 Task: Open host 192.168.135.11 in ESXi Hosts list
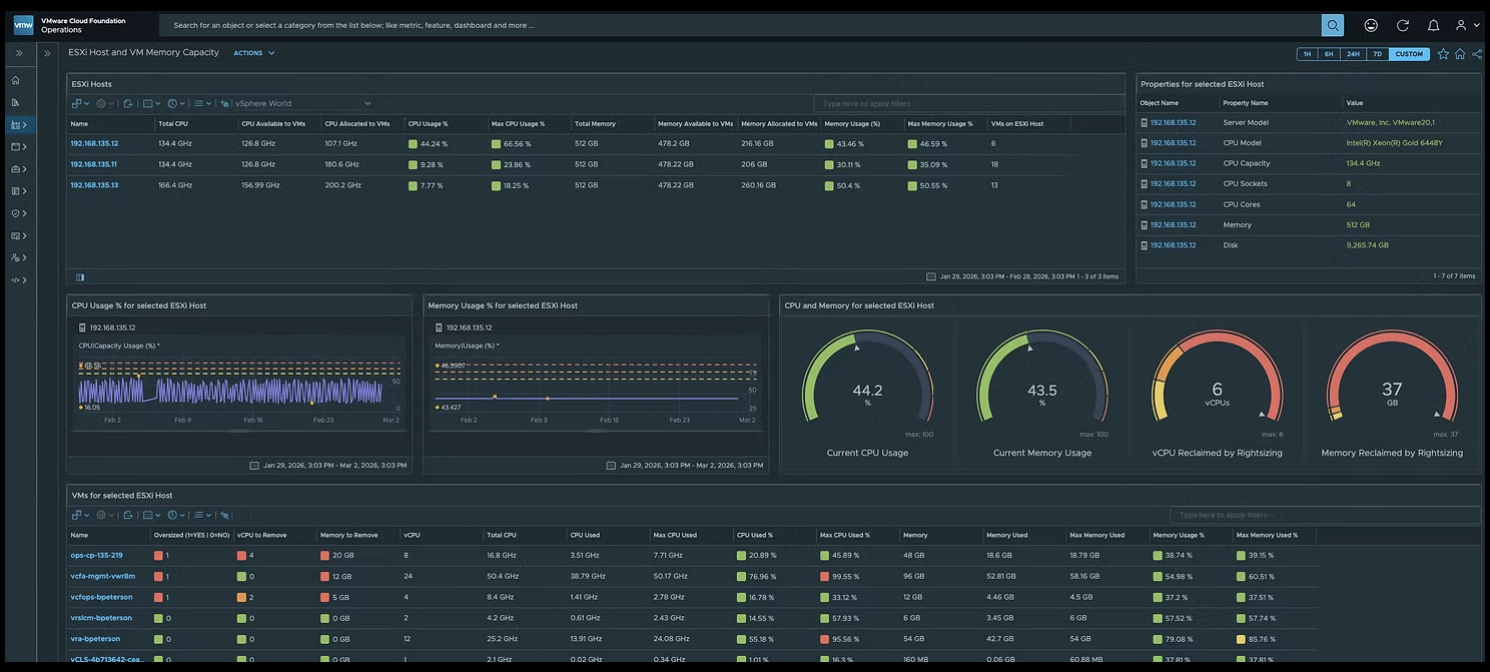tap(94, 164)
